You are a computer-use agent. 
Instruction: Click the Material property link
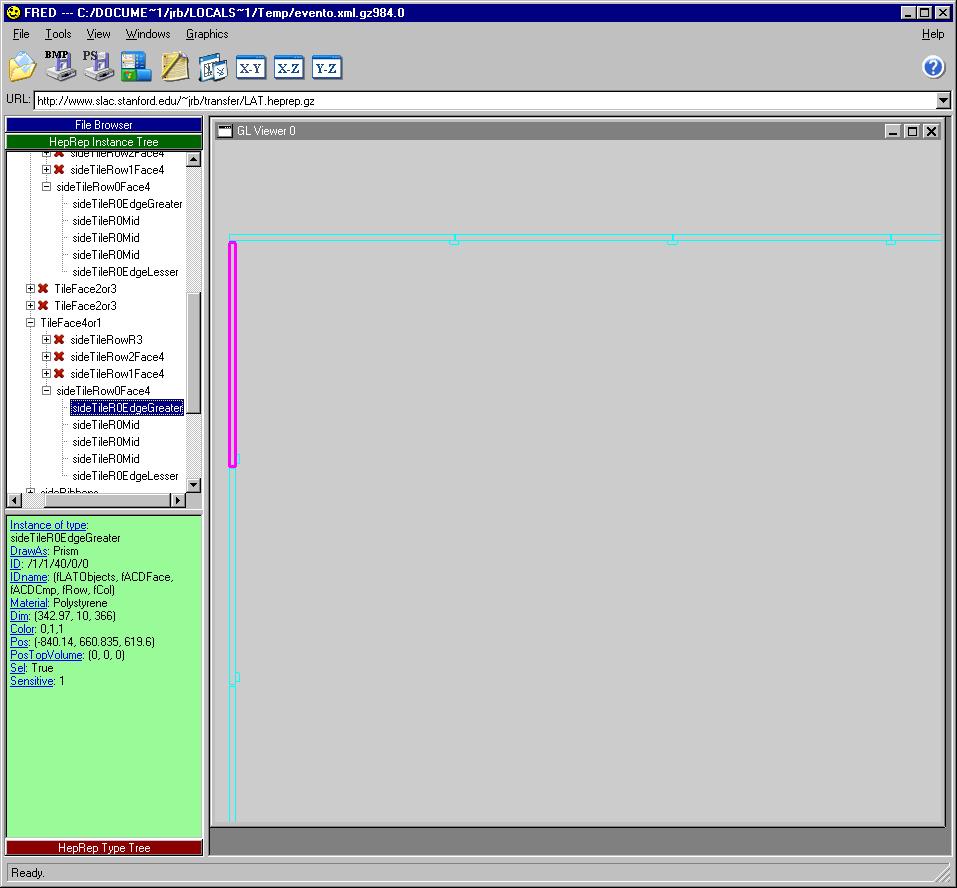30,603
